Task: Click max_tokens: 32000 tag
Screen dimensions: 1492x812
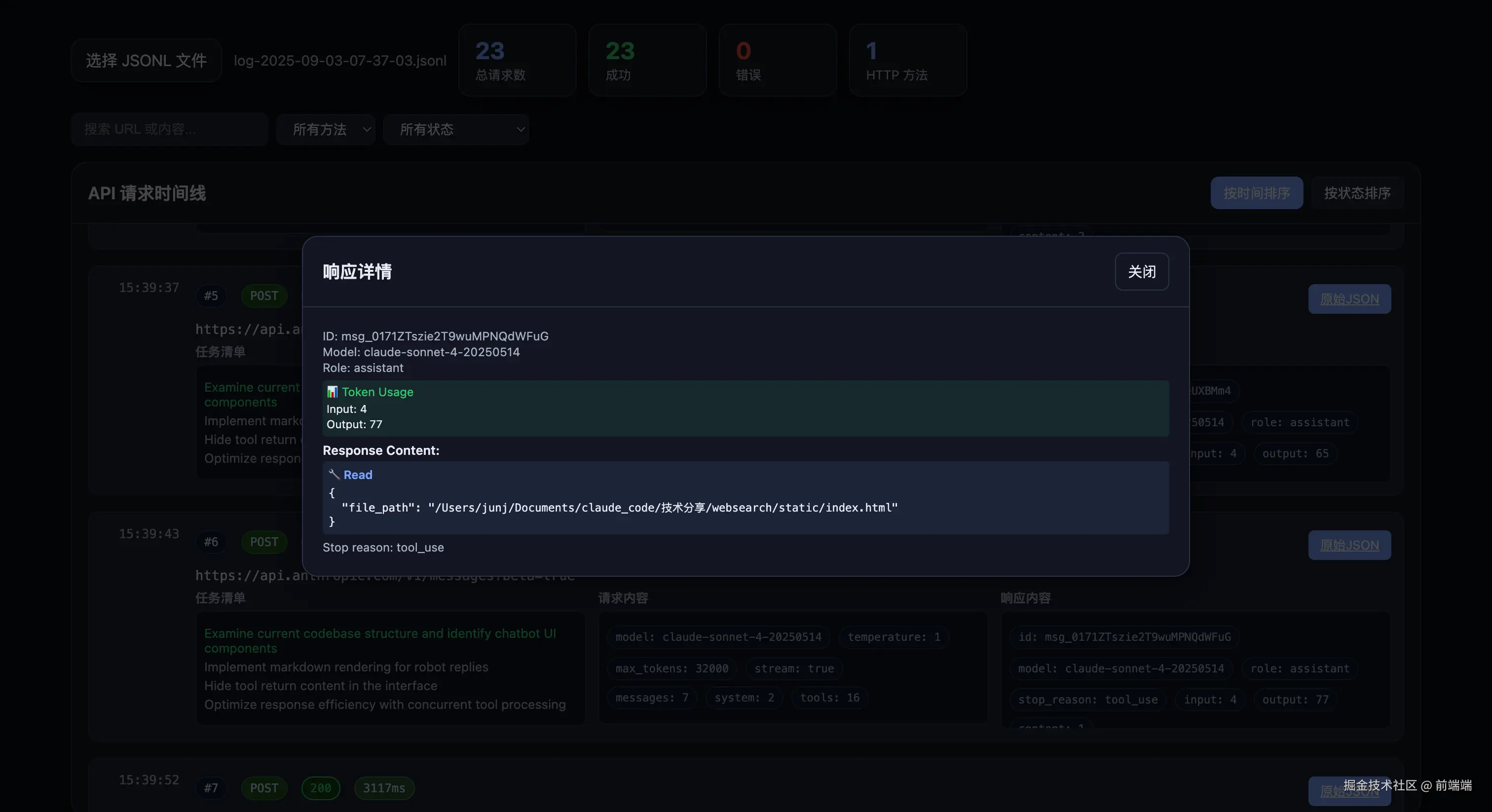Action: [x=672, y=668]
